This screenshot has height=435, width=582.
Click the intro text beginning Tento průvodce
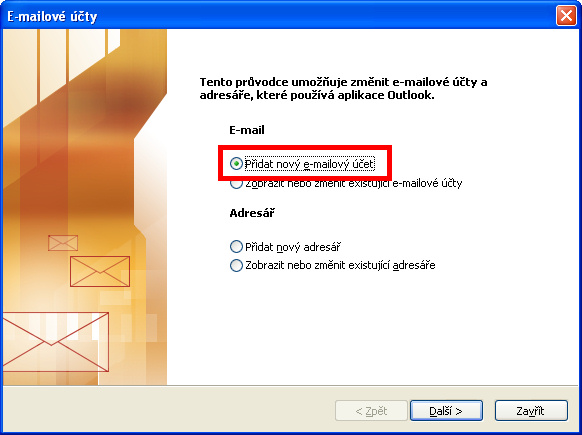click(343, 88)
